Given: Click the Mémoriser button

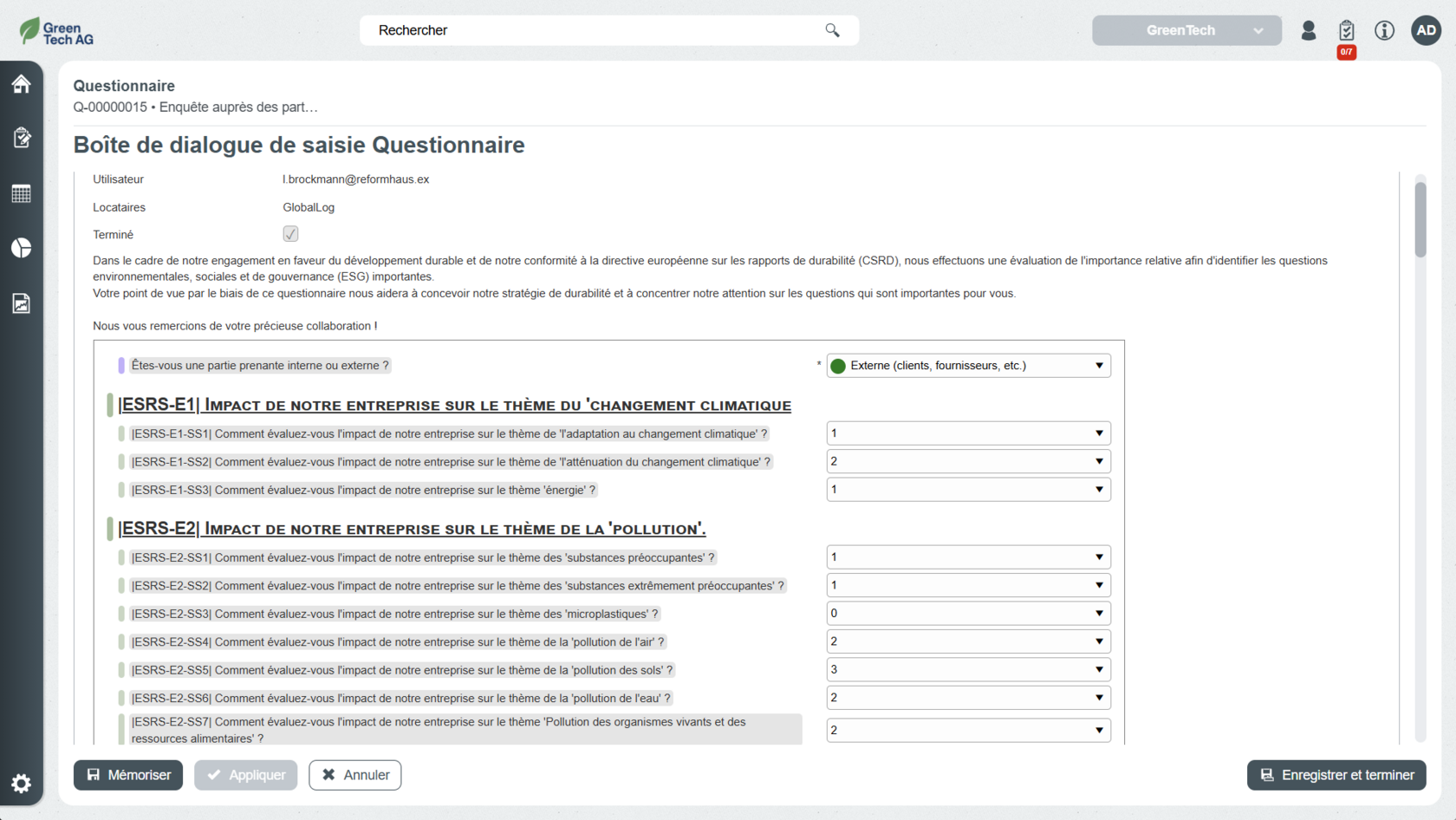Looking at the screenshot, I should coord(128,775).
